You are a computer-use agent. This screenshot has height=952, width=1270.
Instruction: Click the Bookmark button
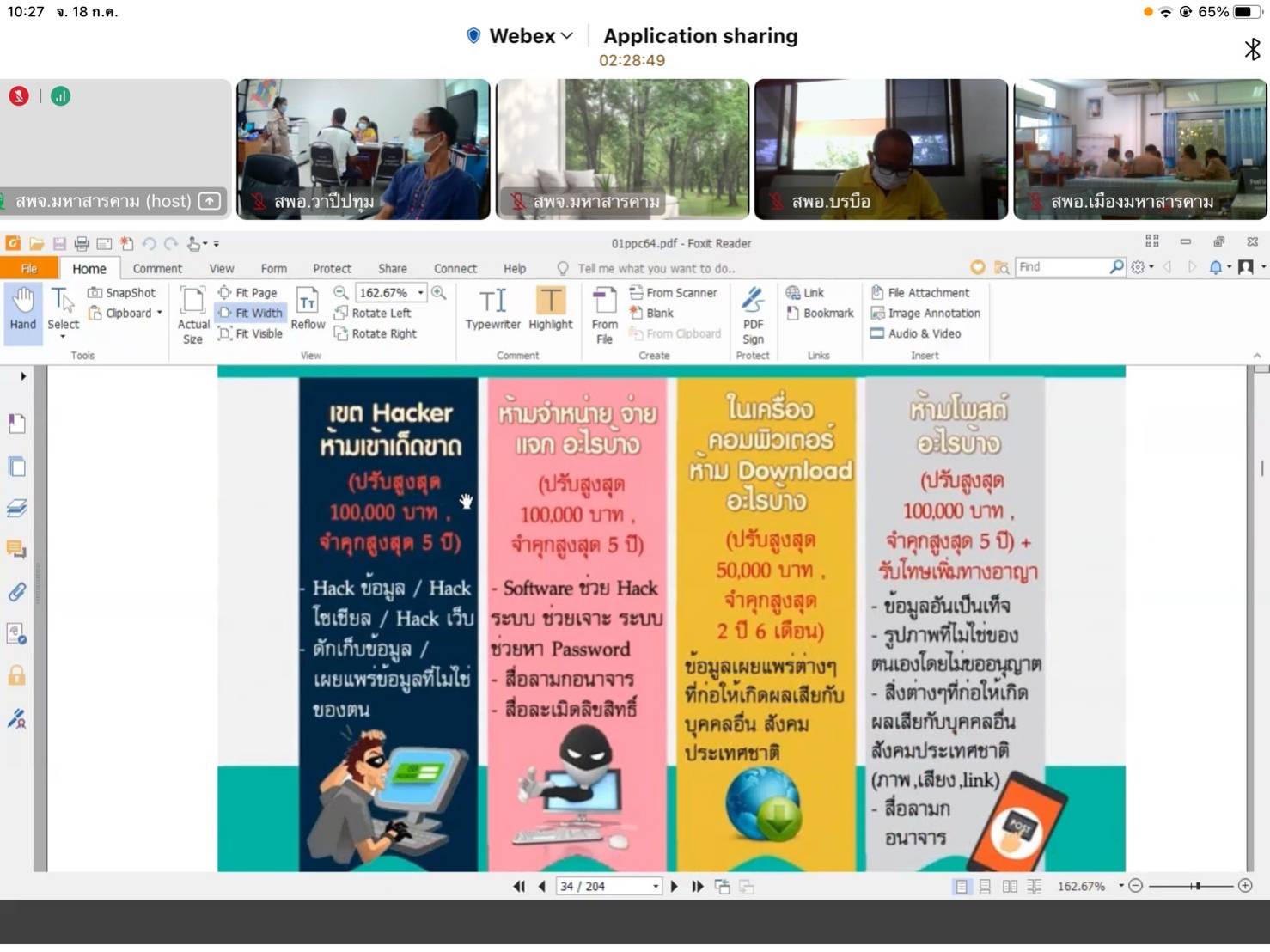click(x=820, y=313)
